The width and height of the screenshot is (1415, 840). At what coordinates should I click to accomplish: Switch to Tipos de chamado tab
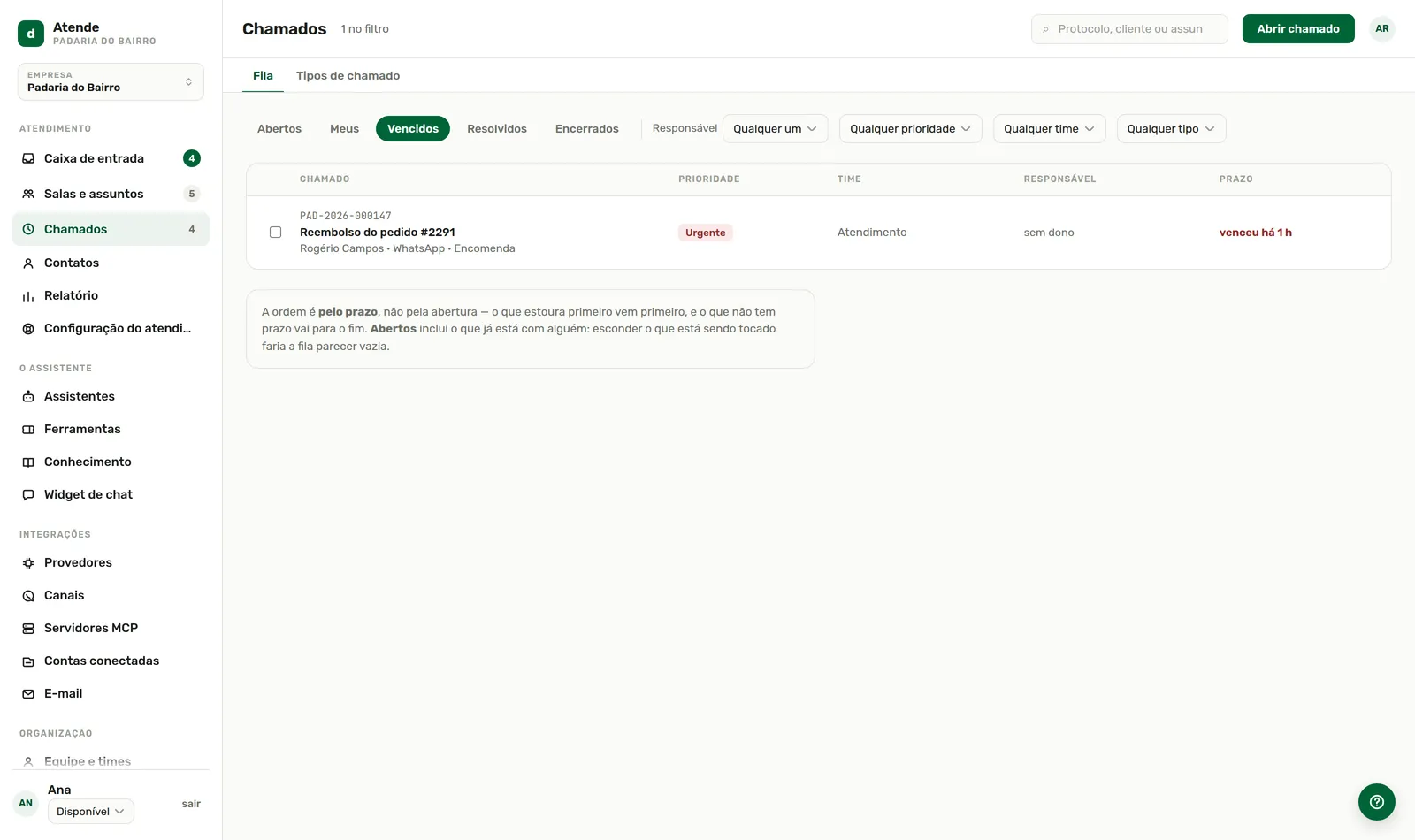[x=348, y=75]
